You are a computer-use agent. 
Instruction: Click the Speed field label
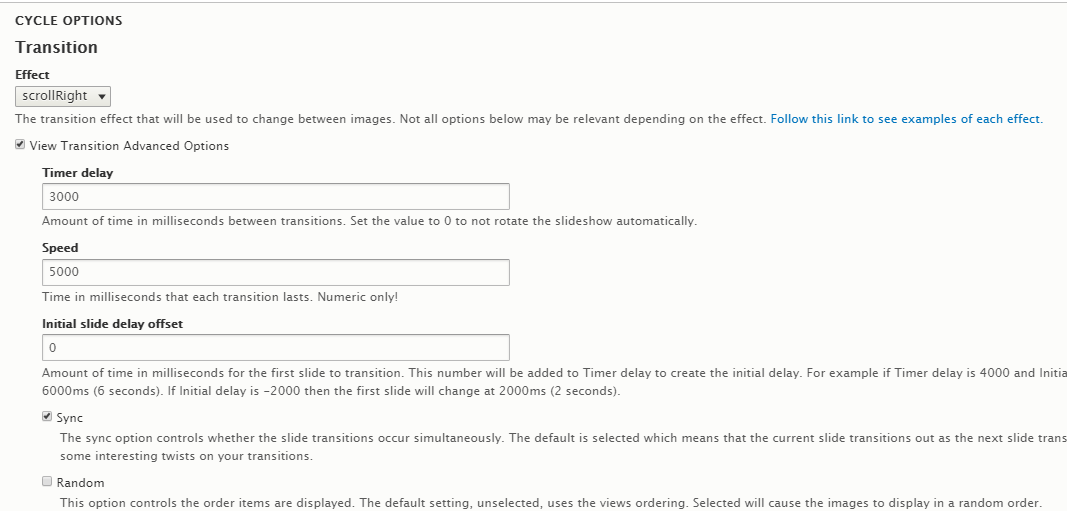click(x=60, y=248)
